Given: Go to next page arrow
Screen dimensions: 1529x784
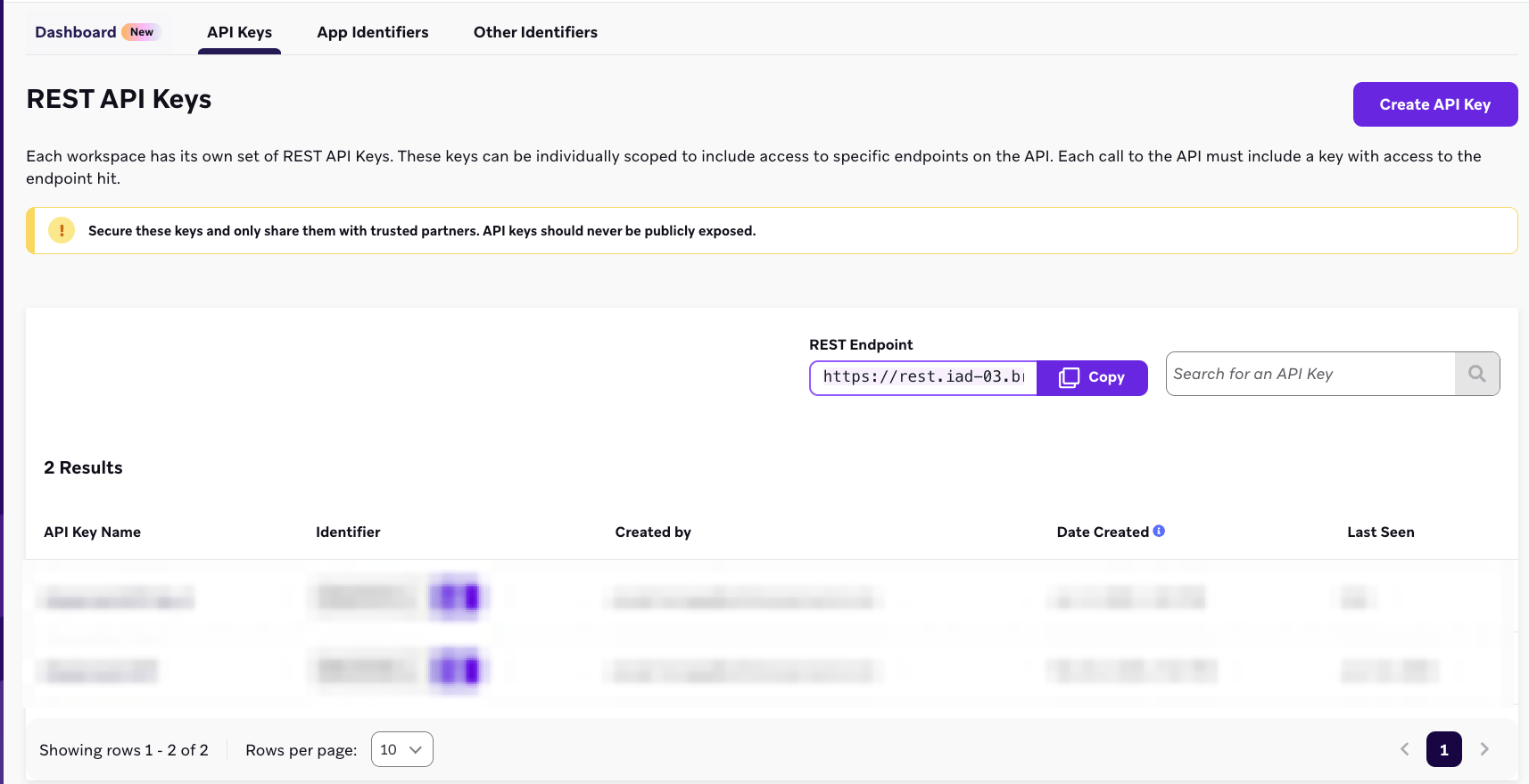Looking at the screenshot, I should 1484,749.
